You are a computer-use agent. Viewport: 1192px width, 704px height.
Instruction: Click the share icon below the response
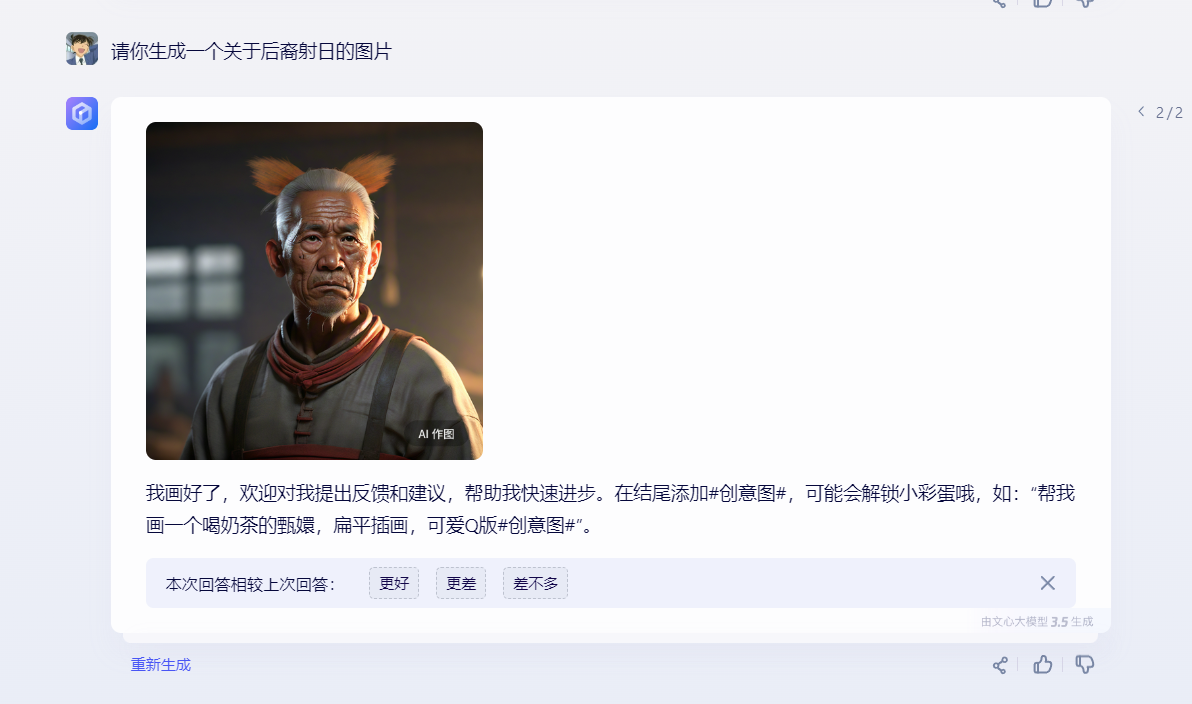coord(1000,665)
